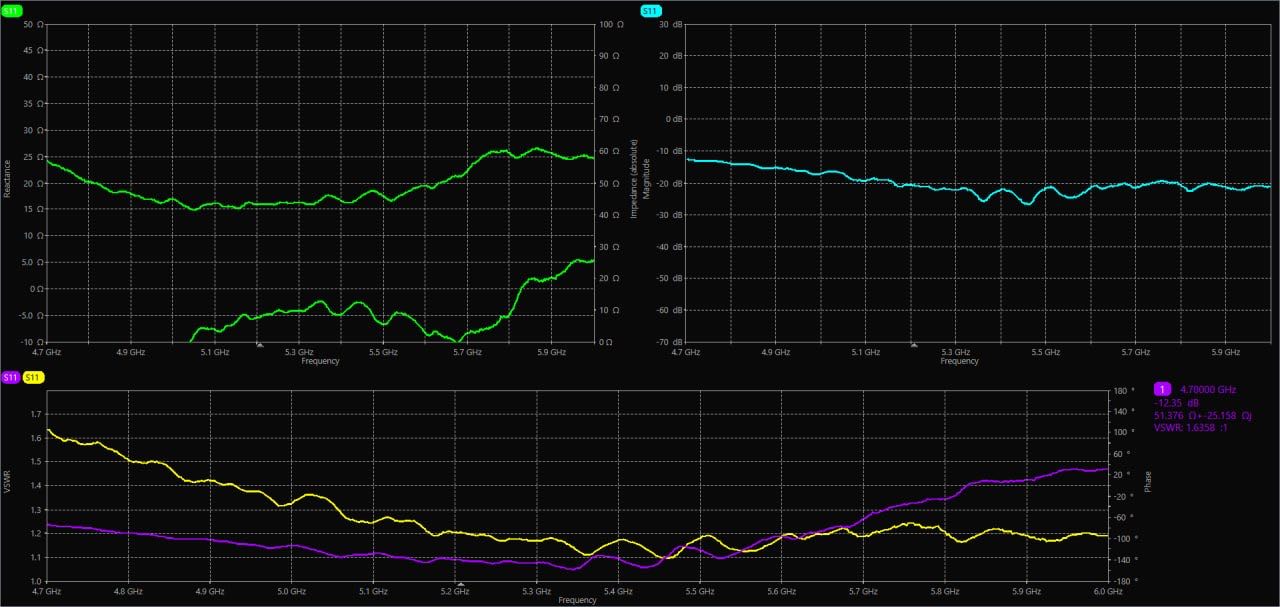Click the marker triangle on the magnitude chart axis

pos(912,344)
